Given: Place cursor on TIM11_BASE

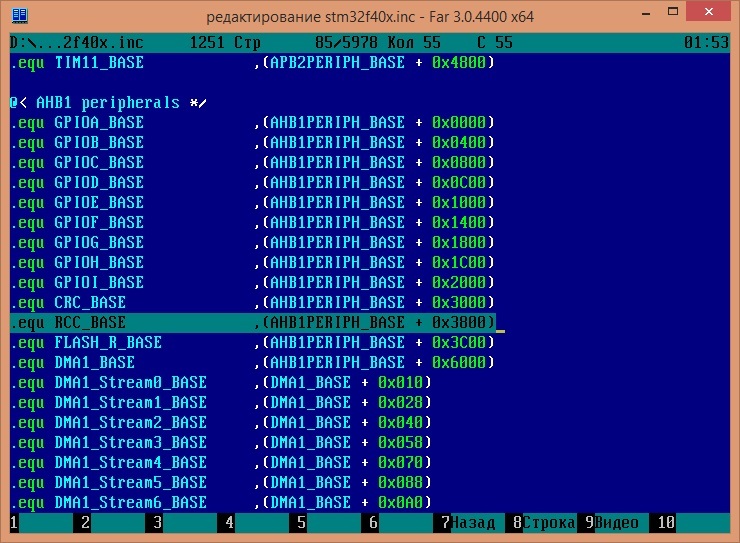Looking at the screenshot, I should [99, 63].
